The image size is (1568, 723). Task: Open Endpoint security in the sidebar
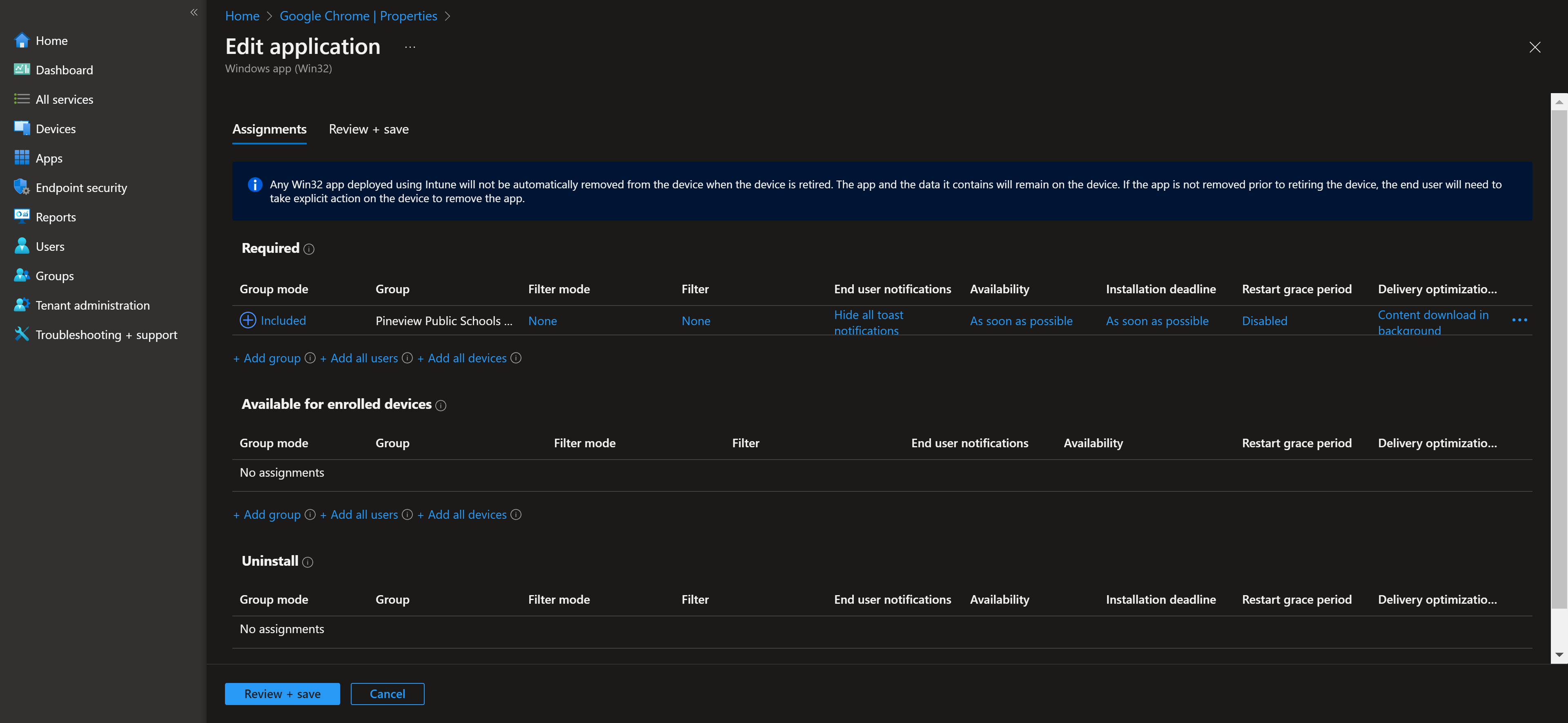point(81,187)
